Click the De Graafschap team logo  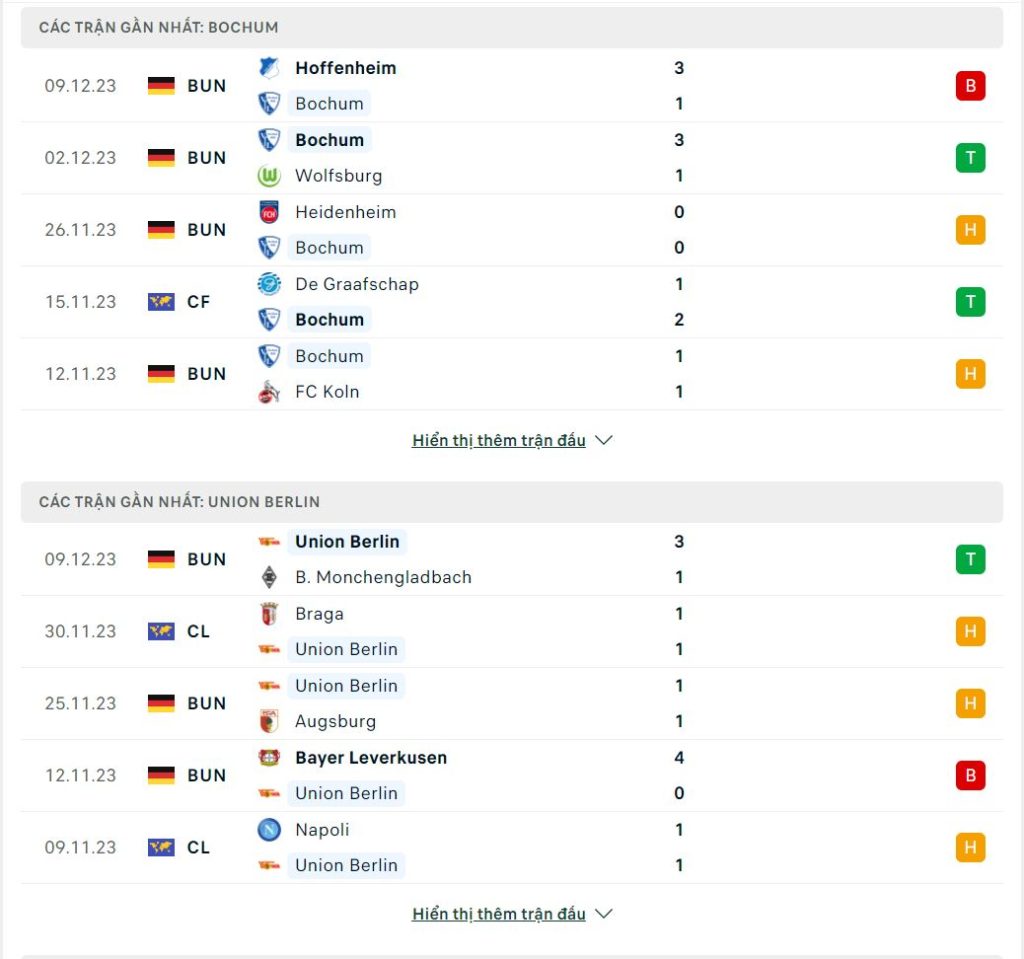pos(269,284)
